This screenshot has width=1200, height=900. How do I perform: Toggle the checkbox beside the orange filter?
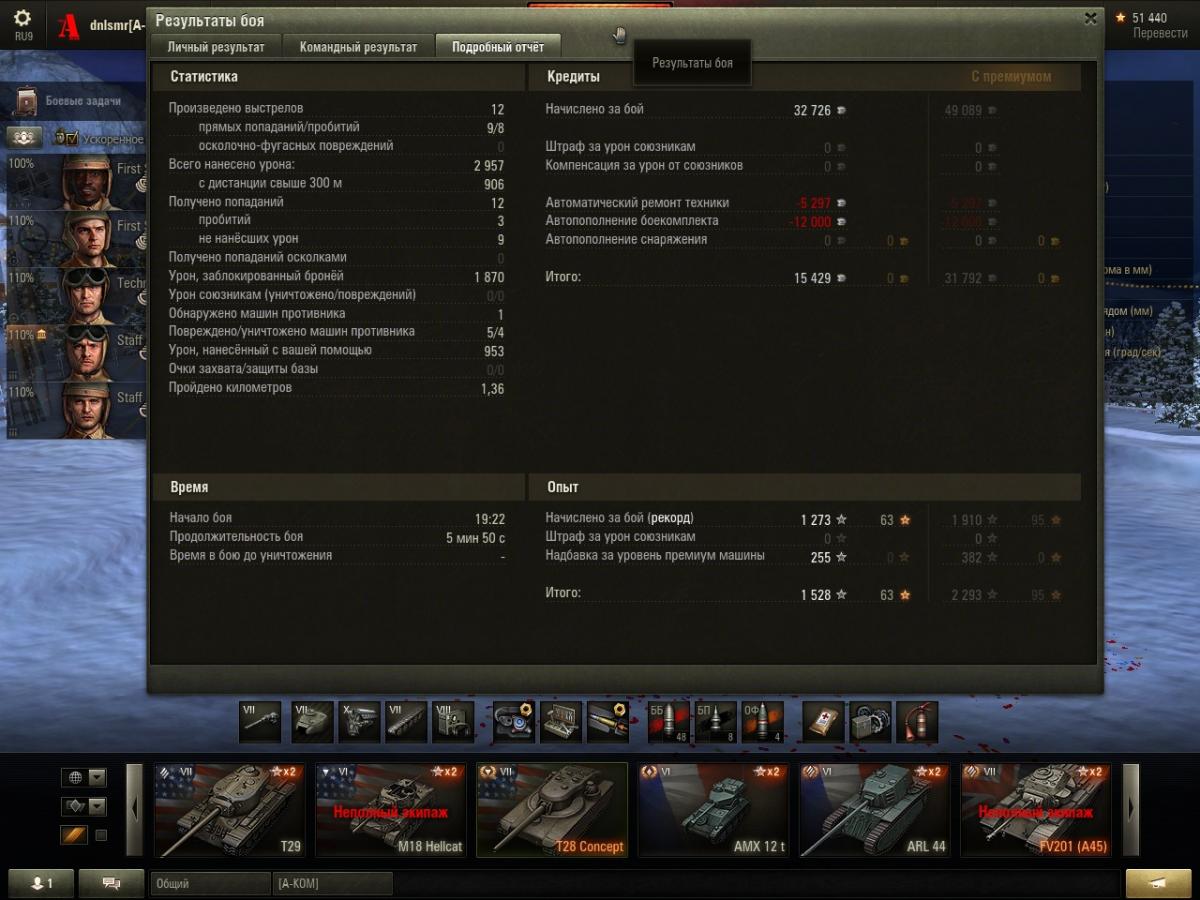coord(101,835)
